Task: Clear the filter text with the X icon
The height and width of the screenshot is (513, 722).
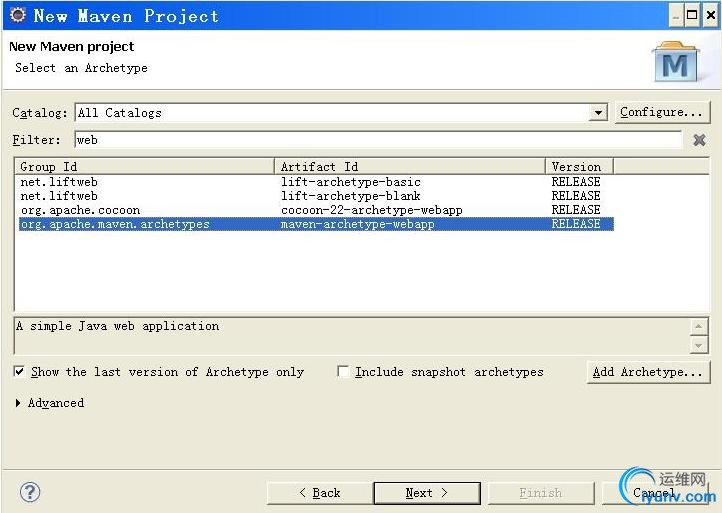Action: [699, 140]
